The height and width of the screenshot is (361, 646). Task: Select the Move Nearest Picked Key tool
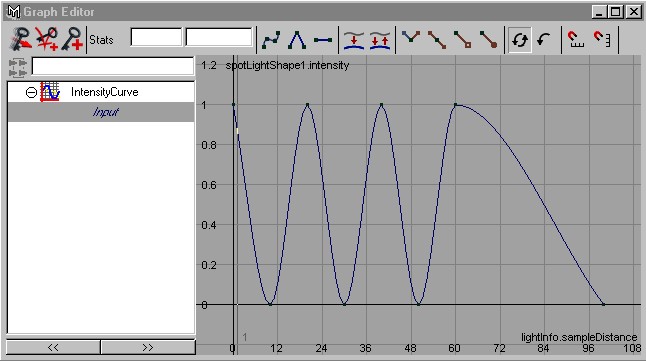[x=21, y=39]
